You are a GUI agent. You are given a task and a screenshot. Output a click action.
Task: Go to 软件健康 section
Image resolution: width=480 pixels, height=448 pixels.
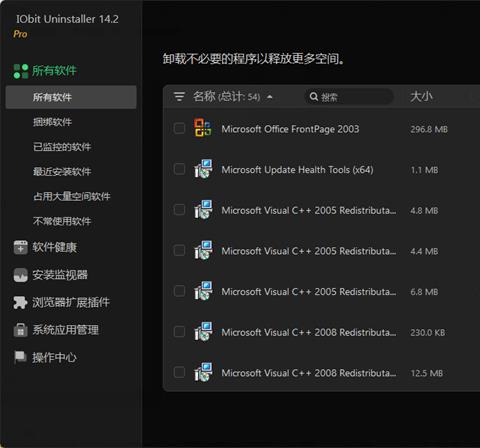tap(55, 247)
